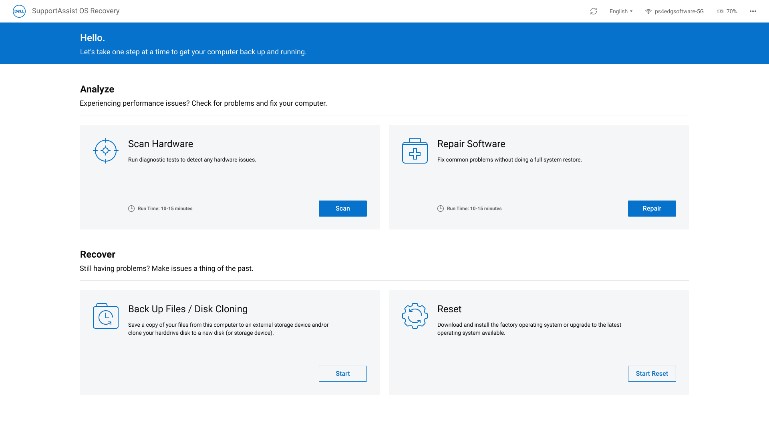769x434 pixels.
Task: Open the three-dot more options menu
Action: pos(752,11)
